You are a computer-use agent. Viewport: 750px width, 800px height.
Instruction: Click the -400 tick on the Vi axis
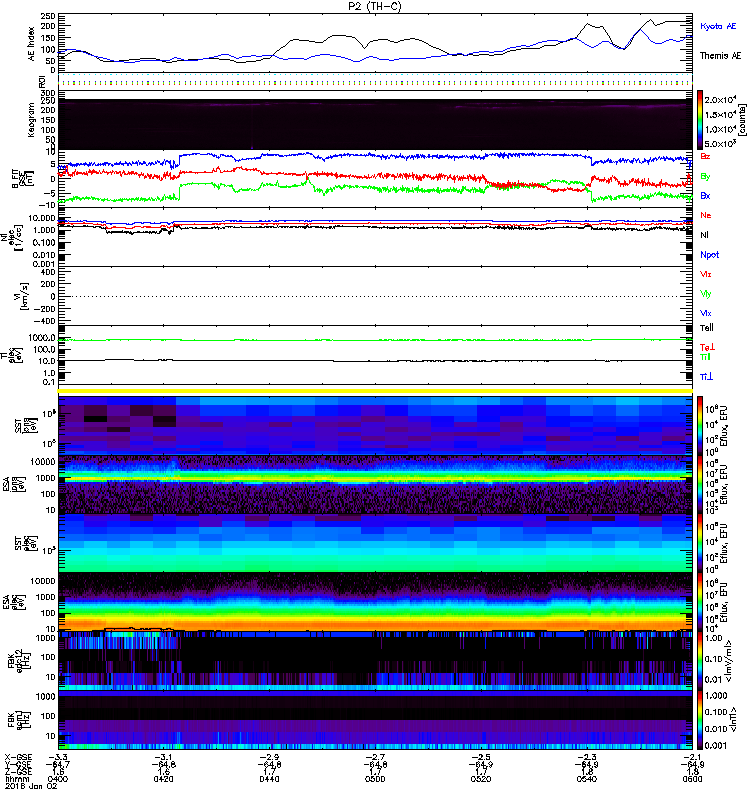[x=44, y=321]
